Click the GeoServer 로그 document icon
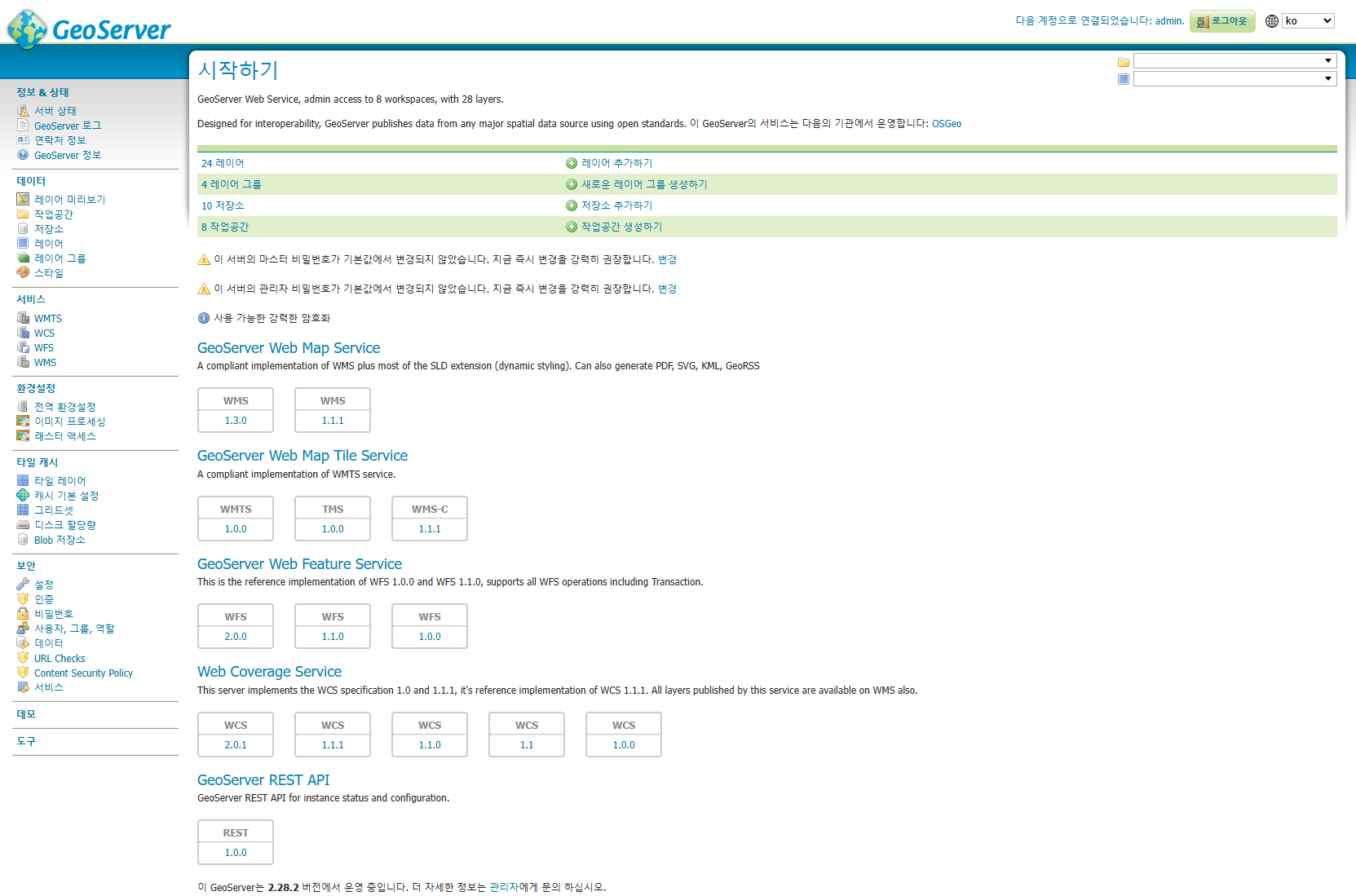 [23, 126]
